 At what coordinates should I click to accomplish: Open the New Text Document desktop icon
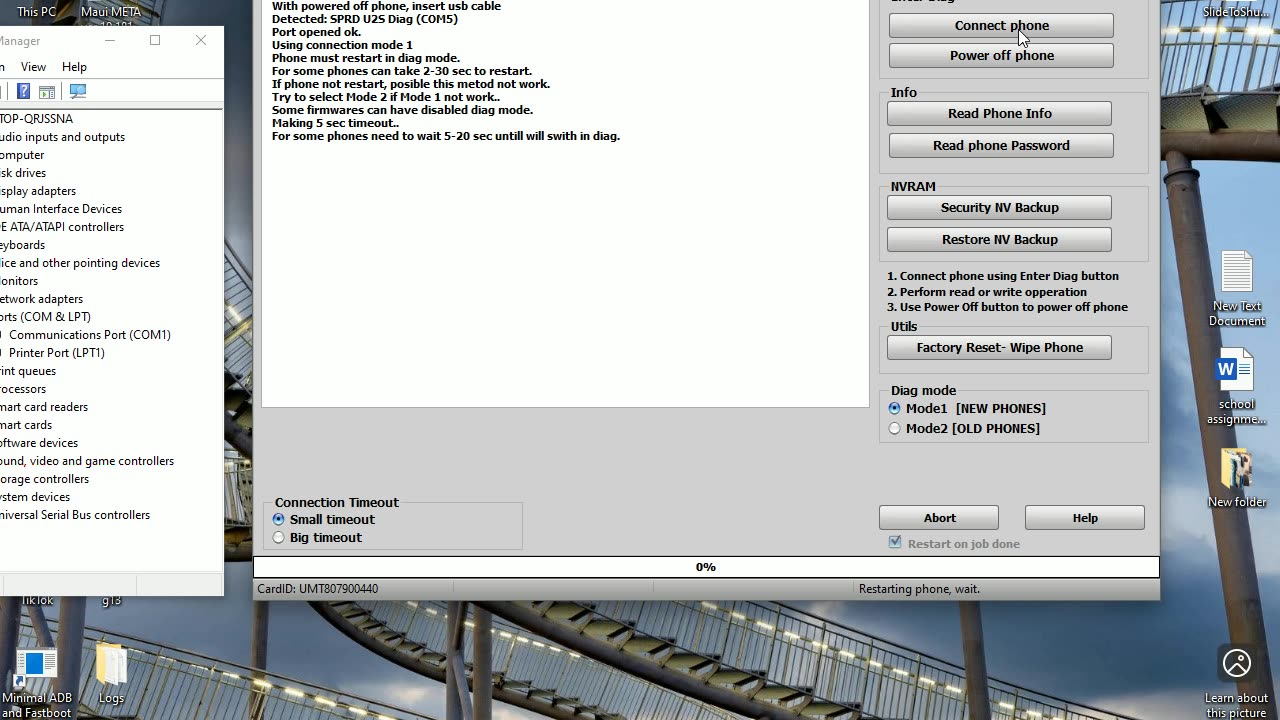1237,289
